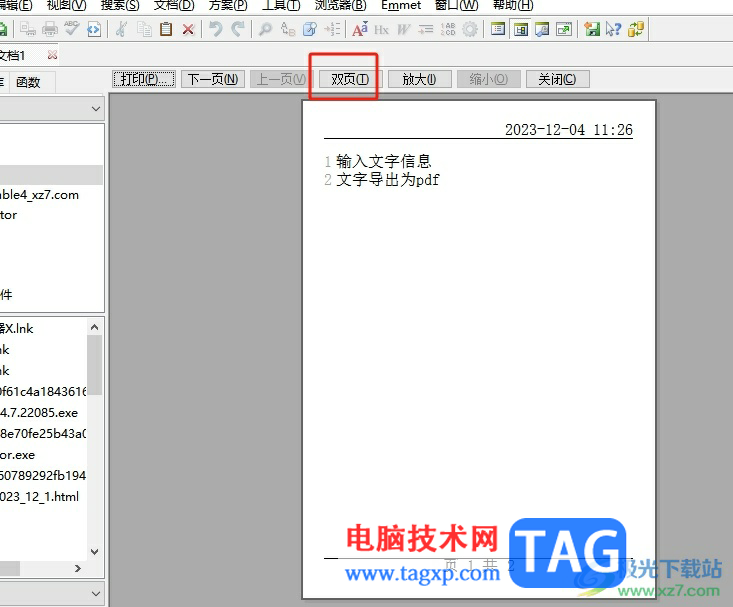Open the gear preferences icon
The width and height of the screenshot is (733, 607).
tap(470, 29)
